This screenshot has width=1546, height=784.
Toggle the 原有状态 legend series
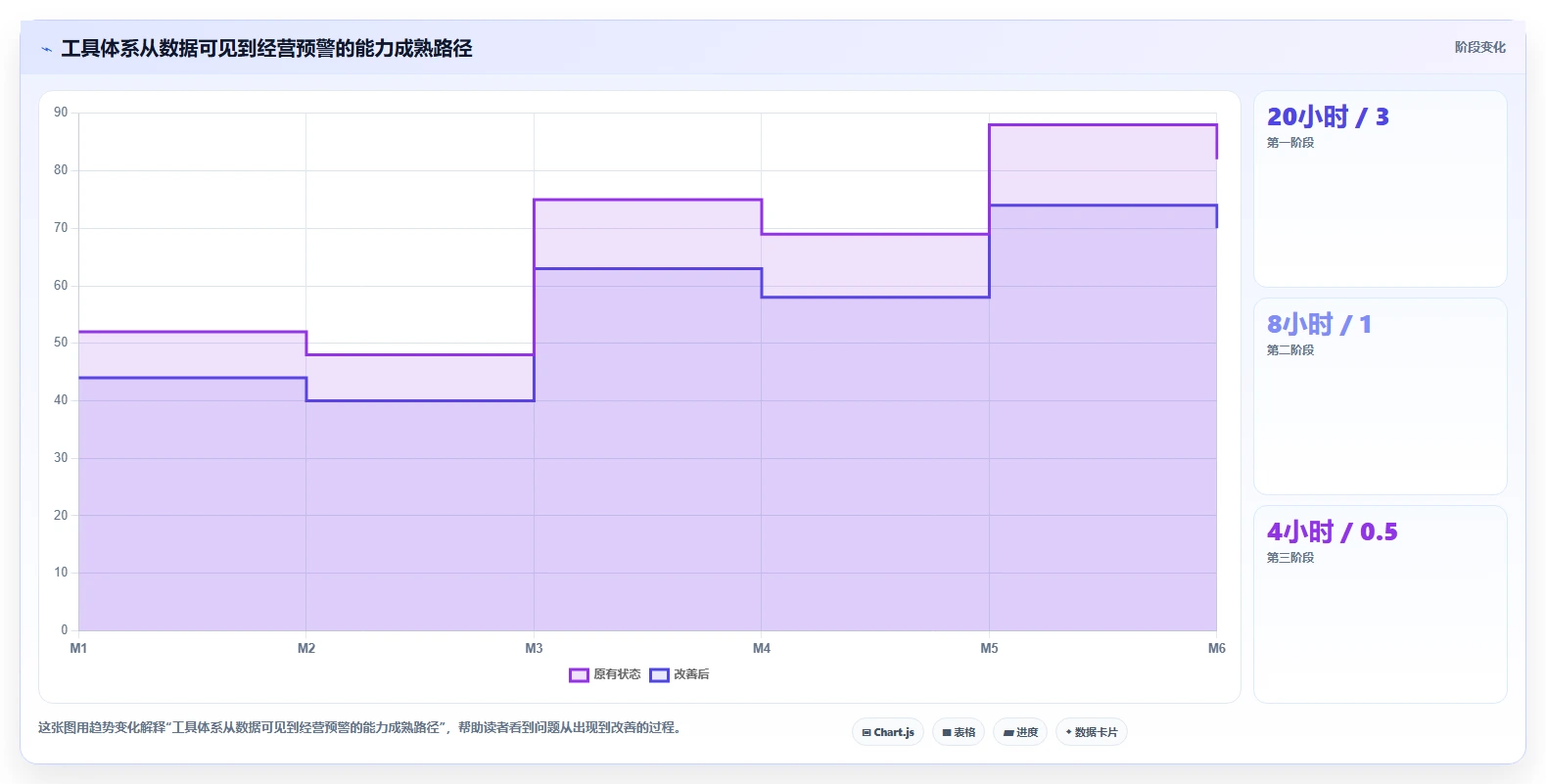point(605,674)
